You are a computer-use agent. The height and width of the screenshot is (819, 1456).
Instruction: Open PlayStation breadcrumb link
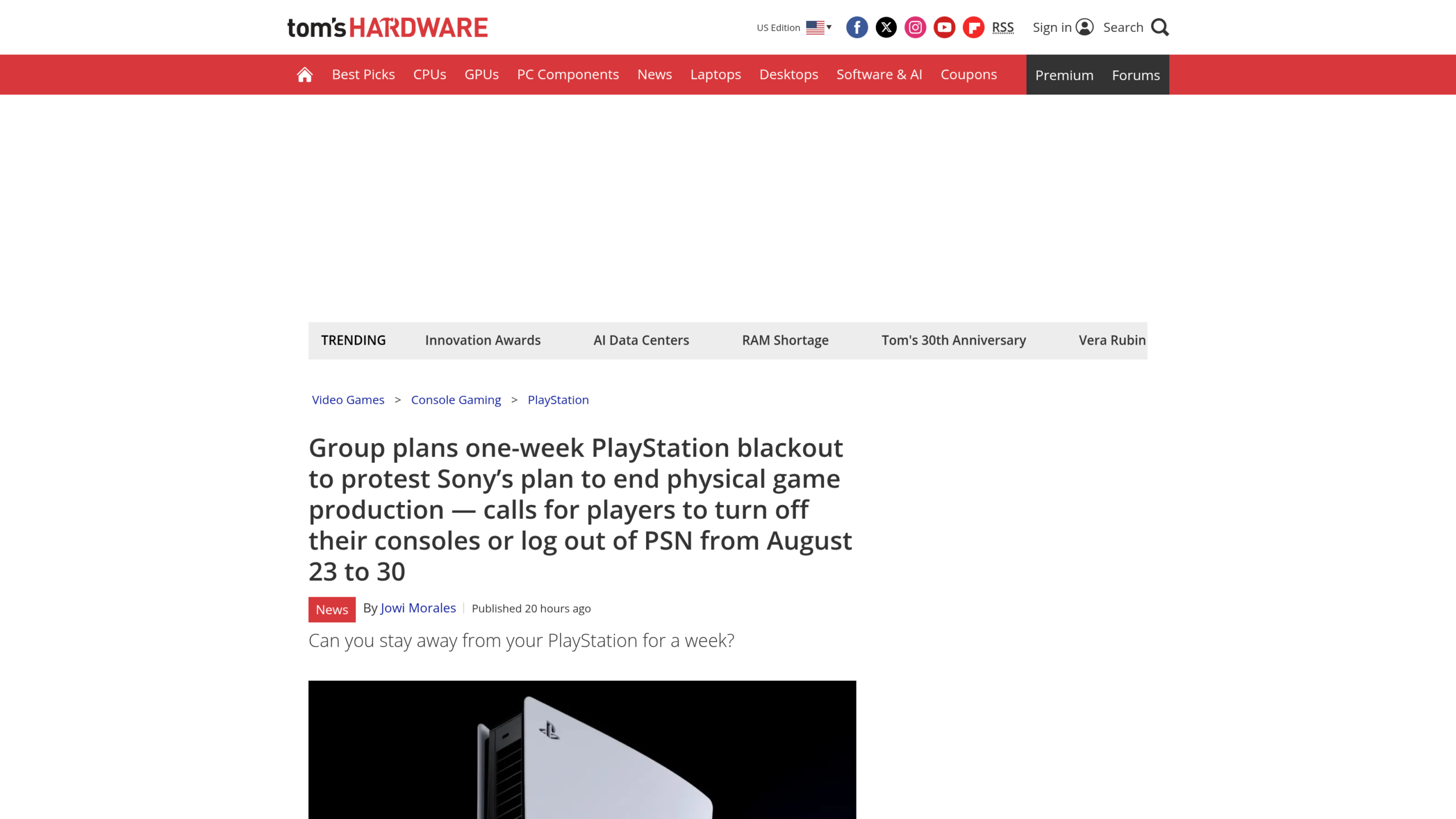pos(558,400)
